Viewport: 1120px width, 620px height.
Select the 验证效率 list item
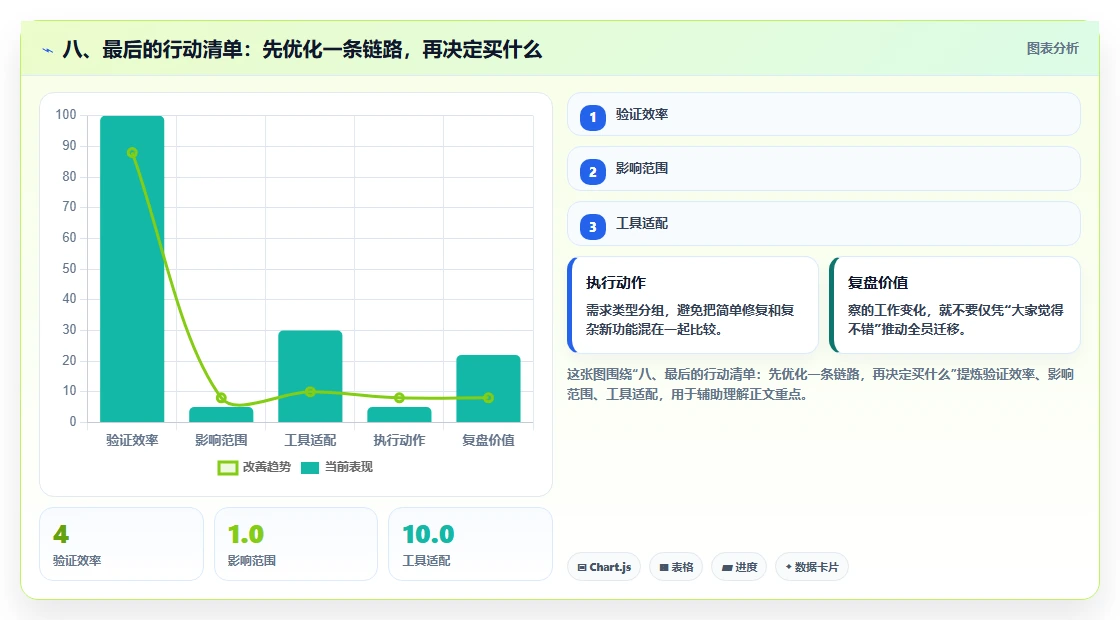(x=824, y=114)
